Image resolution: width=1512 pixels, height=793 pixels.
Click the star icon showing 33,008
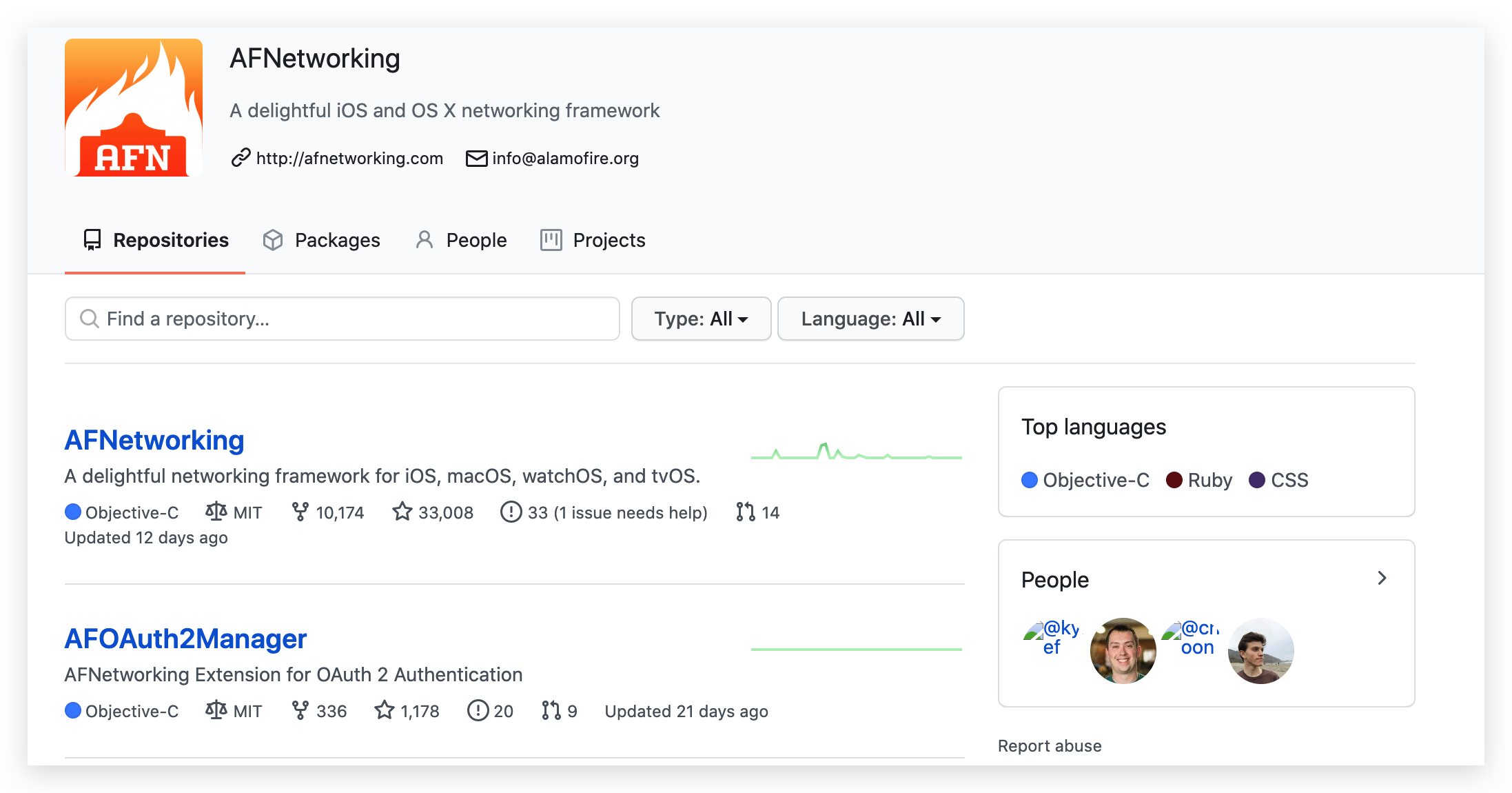coord(402,512)
